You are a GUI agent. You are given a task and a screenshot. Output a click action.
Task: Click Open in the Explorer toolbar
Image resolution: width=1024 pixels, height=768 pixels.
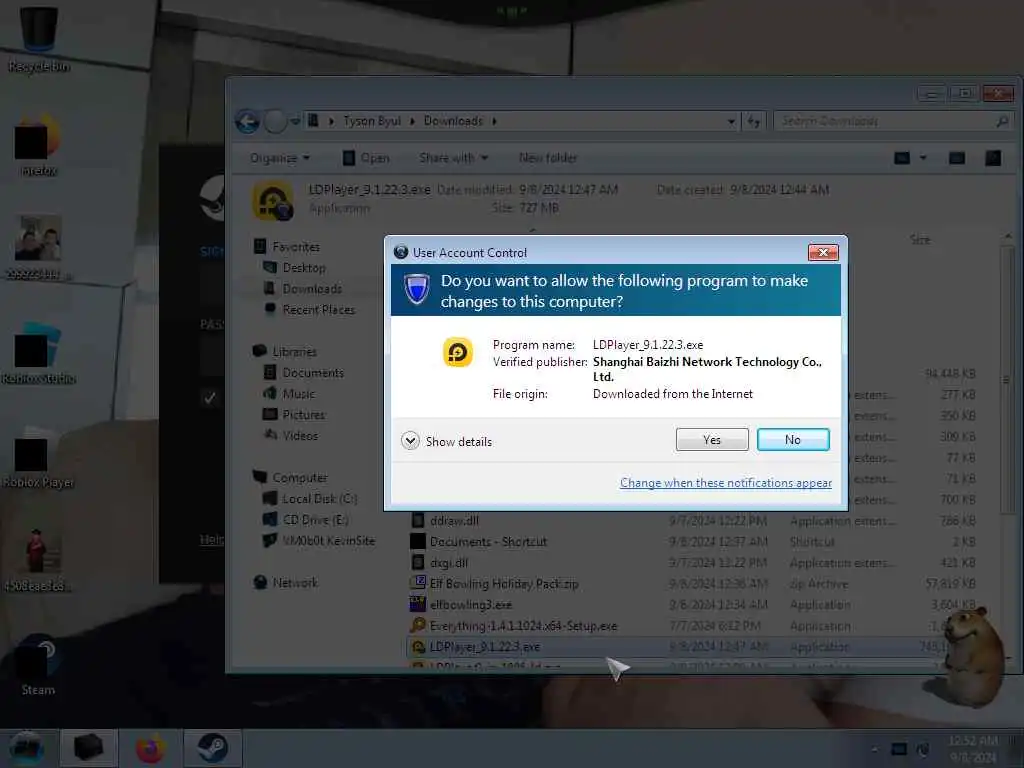366,158
